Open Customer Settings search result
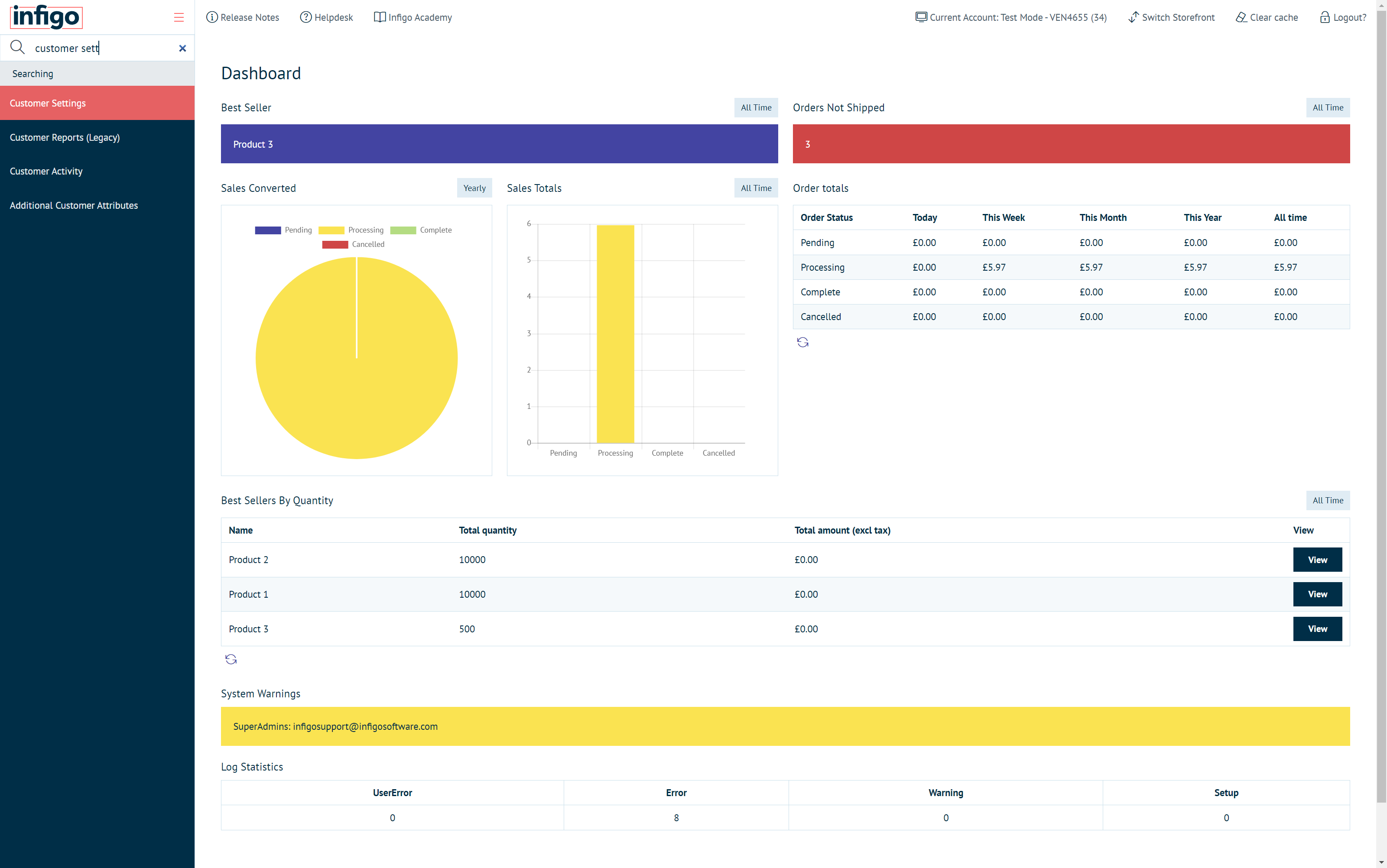This screenshot has height=868, width=1387. [97, 104]
